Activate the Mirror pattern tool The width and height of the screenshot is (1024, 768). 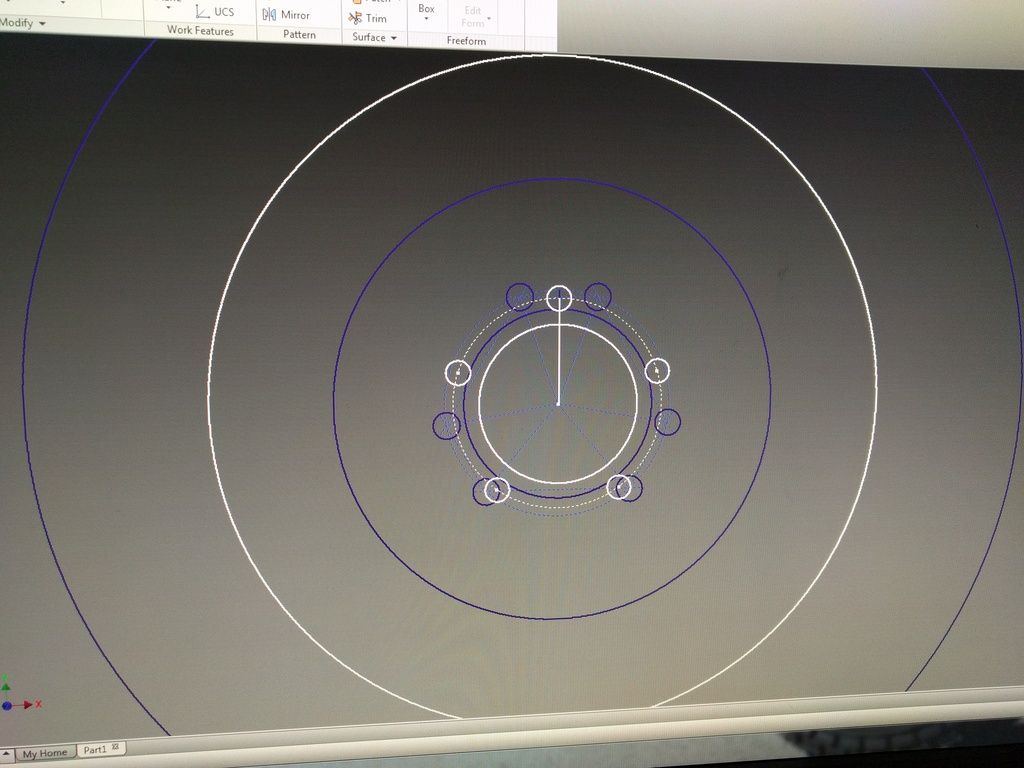[x=286, y=14]
